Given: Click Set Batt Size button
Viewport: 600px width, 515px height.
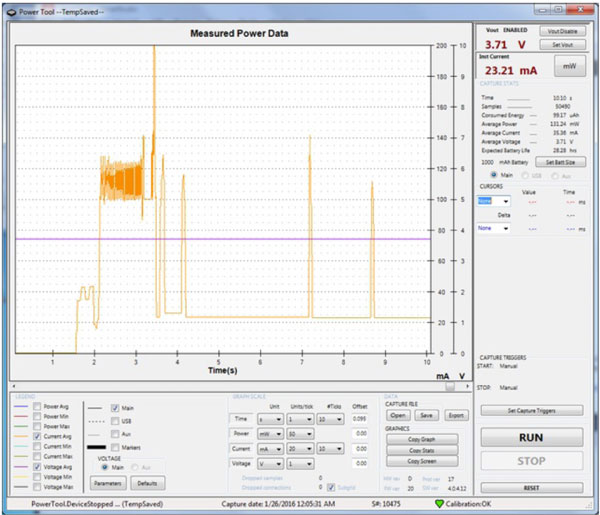Looking at the screenshot, I should pos(560,161).
